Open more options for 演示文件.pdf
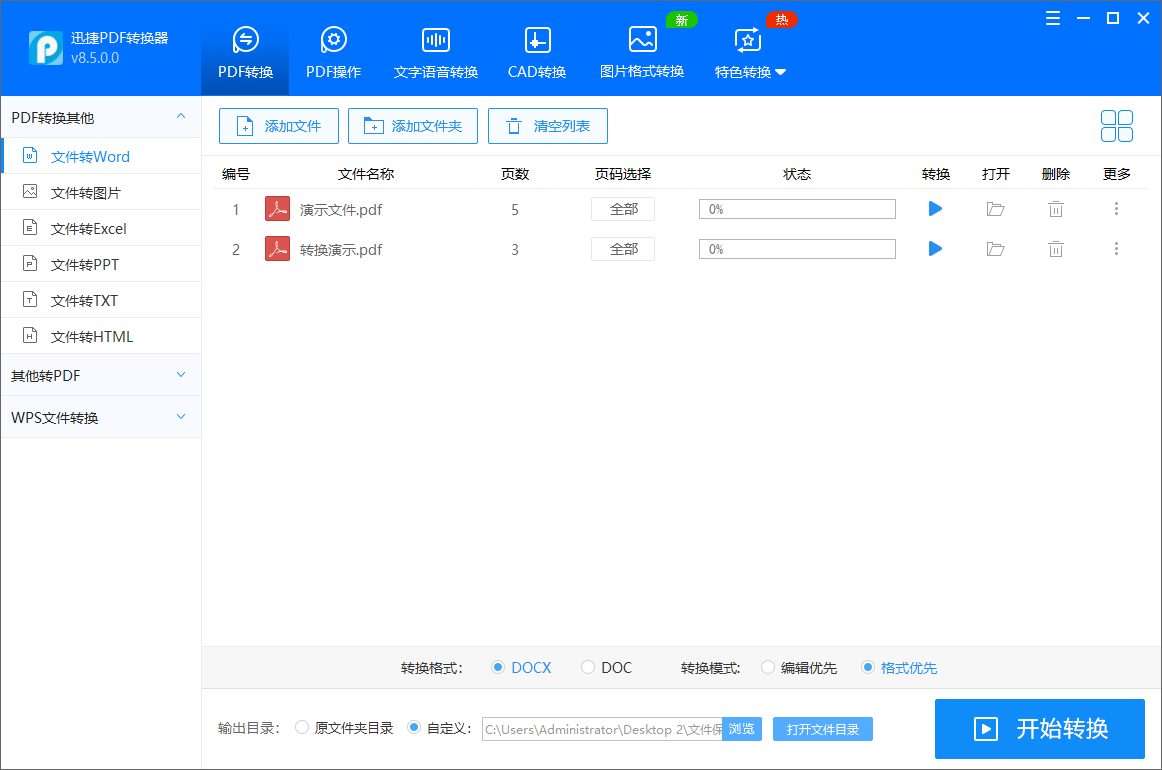This screenshot has height=770, width=1162. click(x=1116, y=209)
